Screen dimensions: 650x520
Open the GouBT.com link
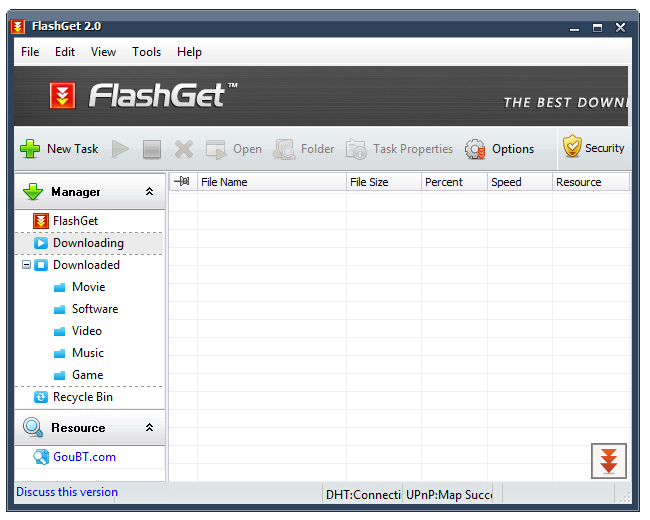(x=84, y=457)
